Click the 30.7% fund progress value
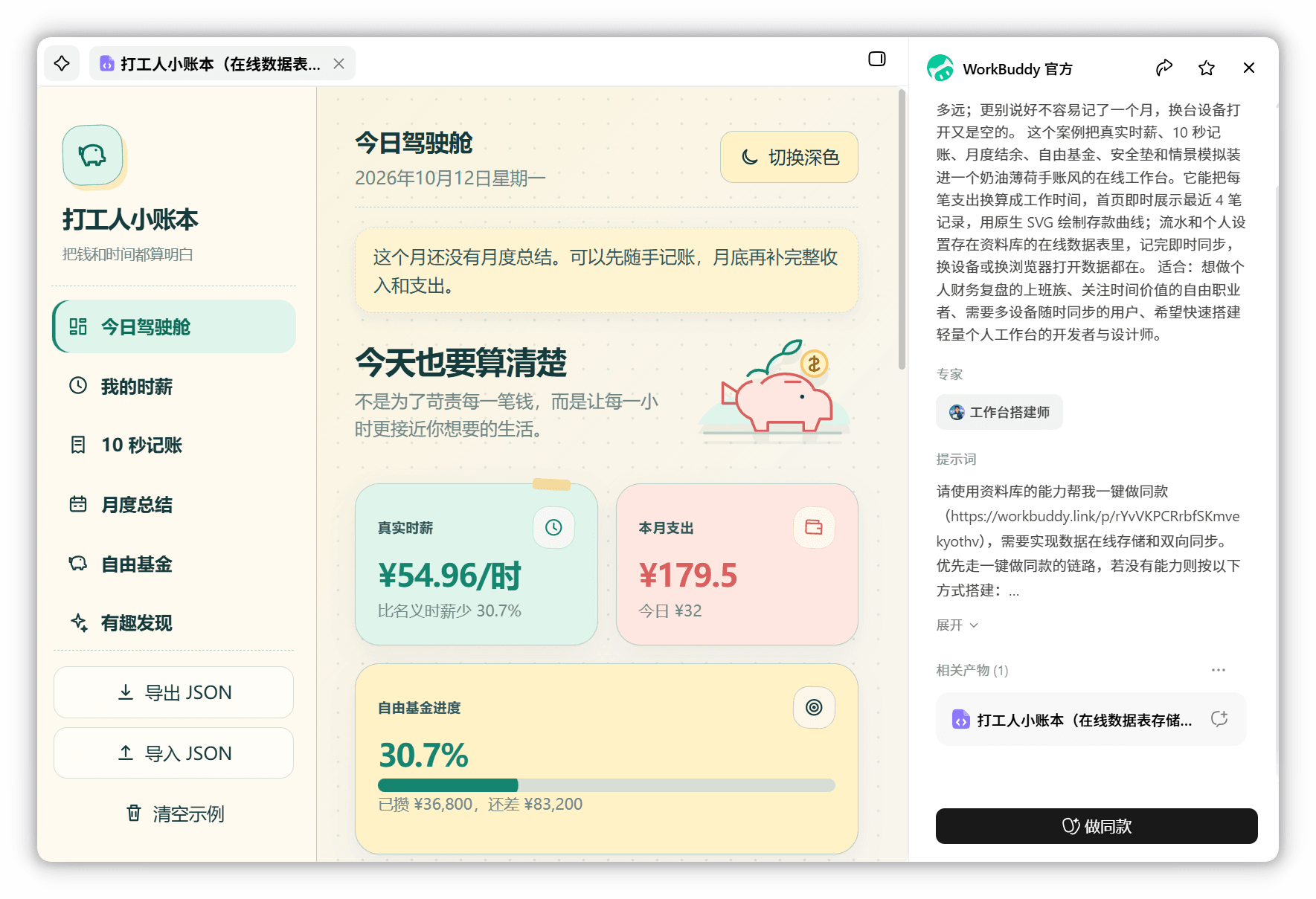1316x899 pixels. point(423,755)
